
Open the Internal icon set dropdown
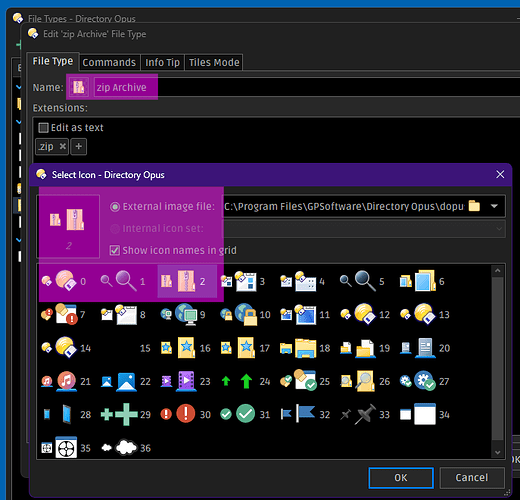click(x=364, y=229)
